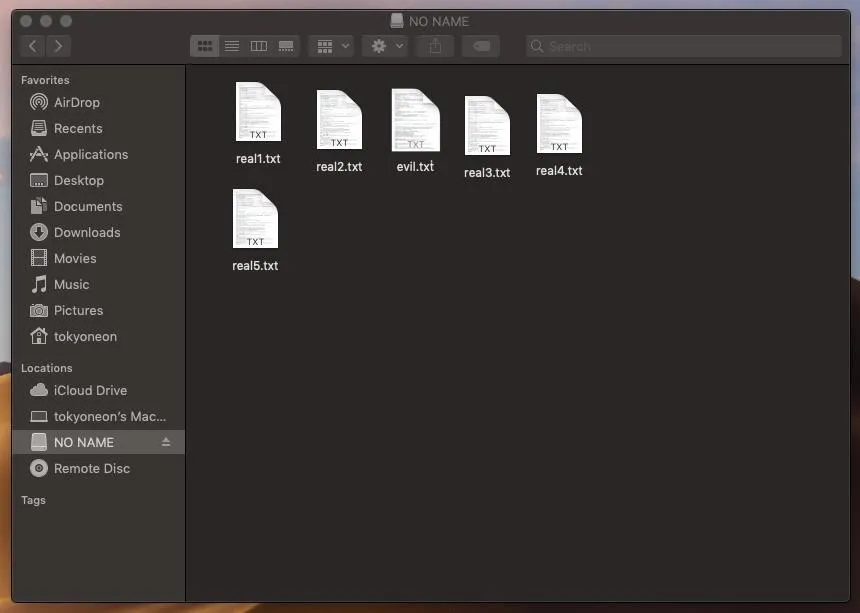
Task: Select the real3.txt file icon
Action: click(487, 126)
